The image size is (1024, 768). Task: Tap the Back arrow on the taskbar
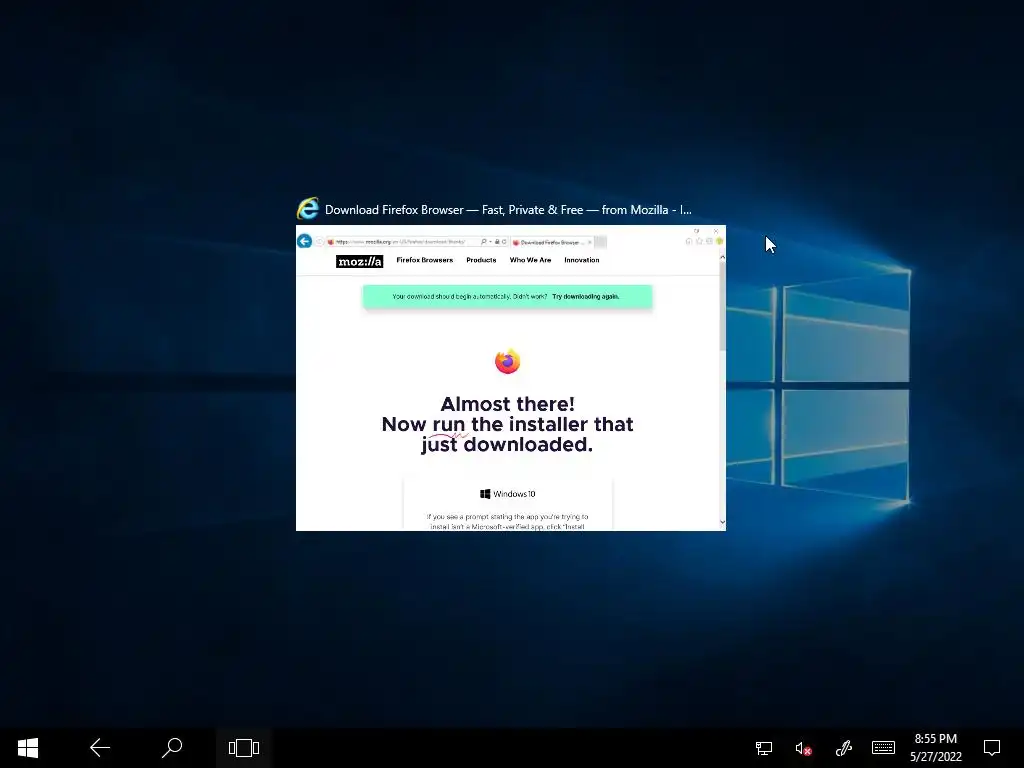click(x=100, y=748)
